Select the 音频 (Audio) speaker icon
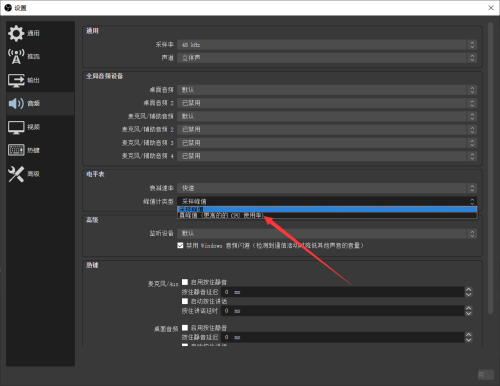The image size is (500, 386). [16, 103]
